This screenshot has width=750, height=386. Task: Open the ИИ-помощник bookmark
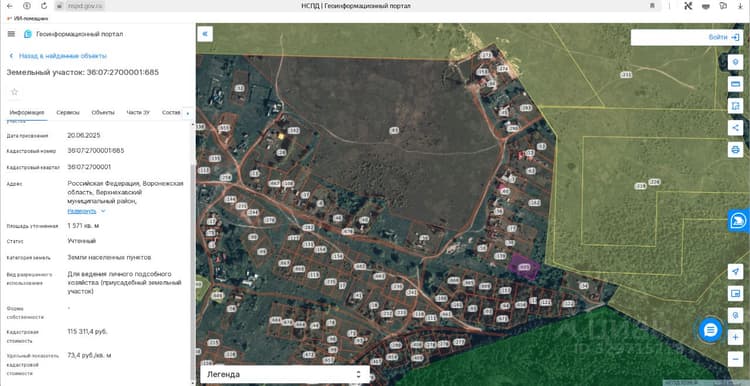(28, 18)
